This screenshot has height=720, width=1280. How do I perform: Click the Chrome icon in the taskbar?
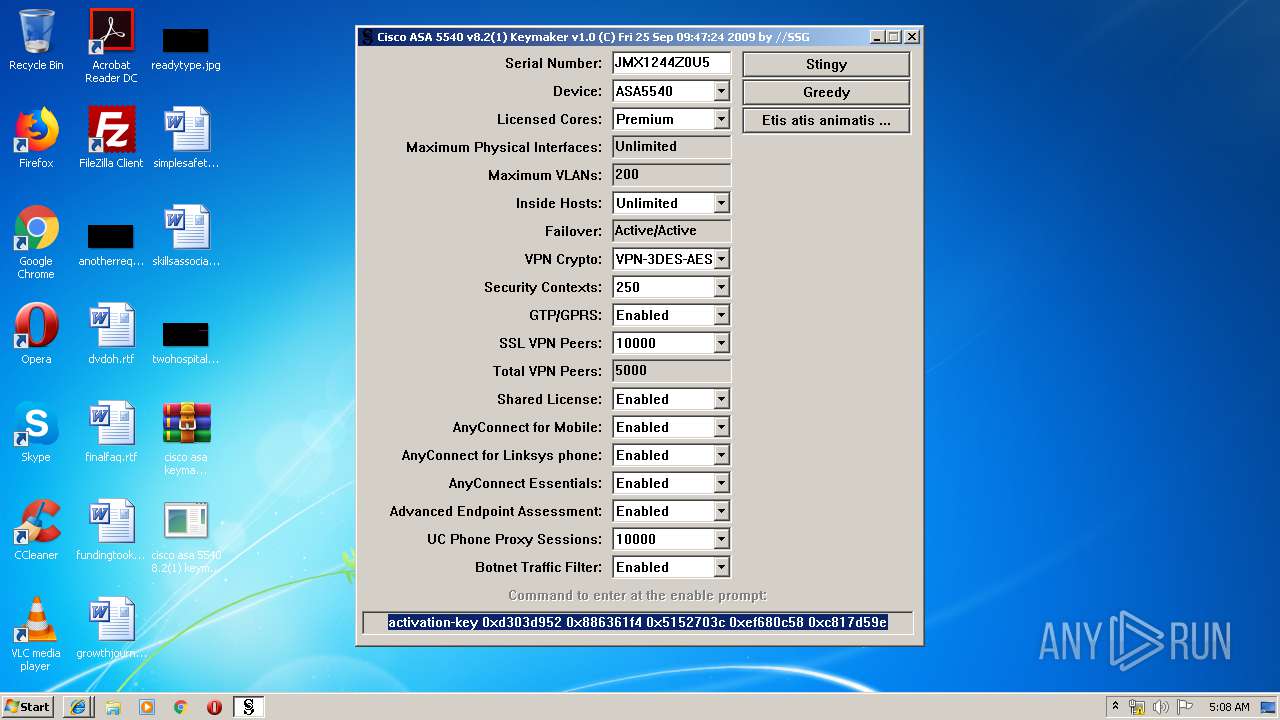pyautogui.click(x=181, y=707)
